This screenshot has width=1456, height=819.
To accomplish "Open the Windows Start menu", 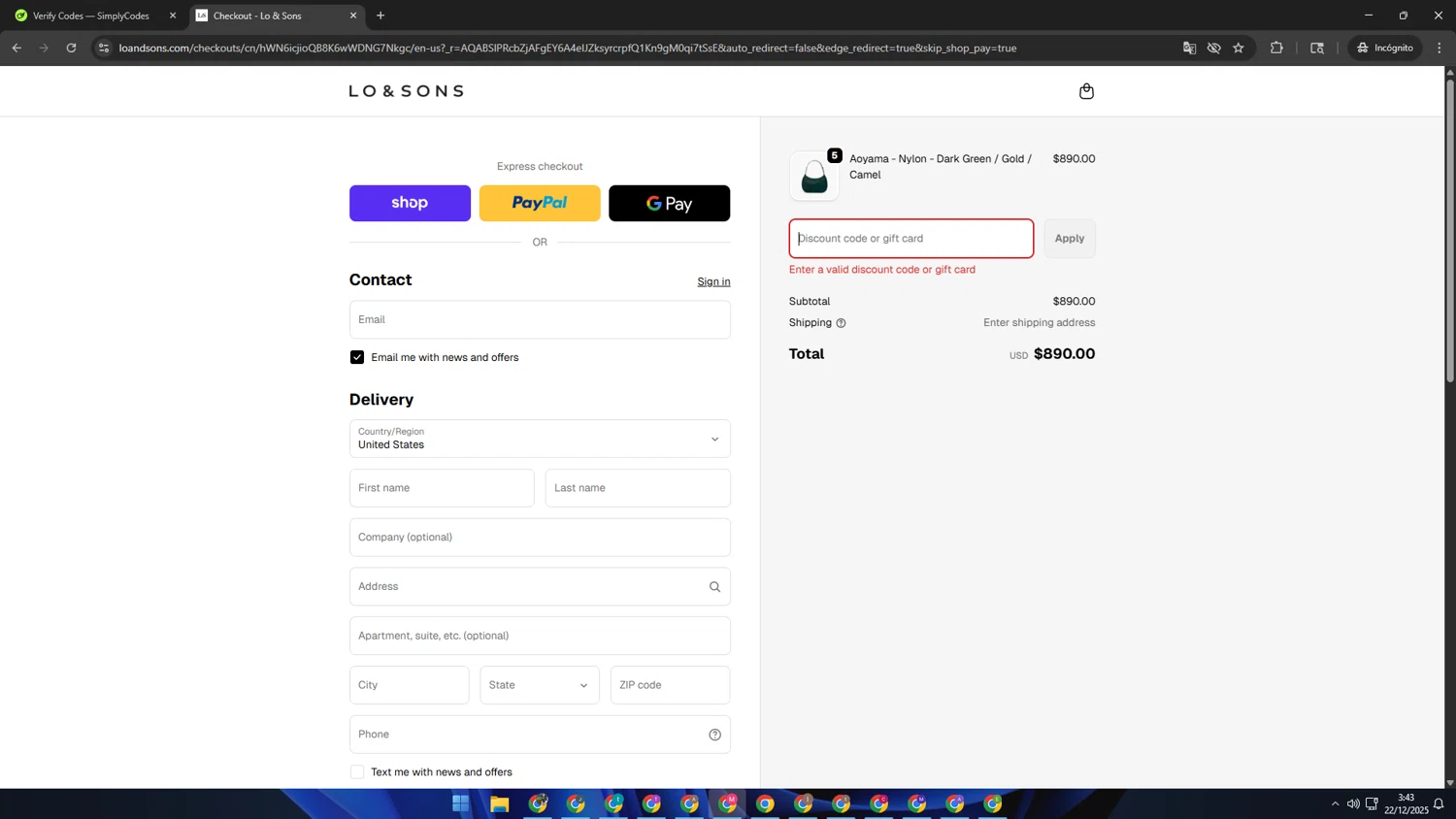I will [x=461, y=803].
